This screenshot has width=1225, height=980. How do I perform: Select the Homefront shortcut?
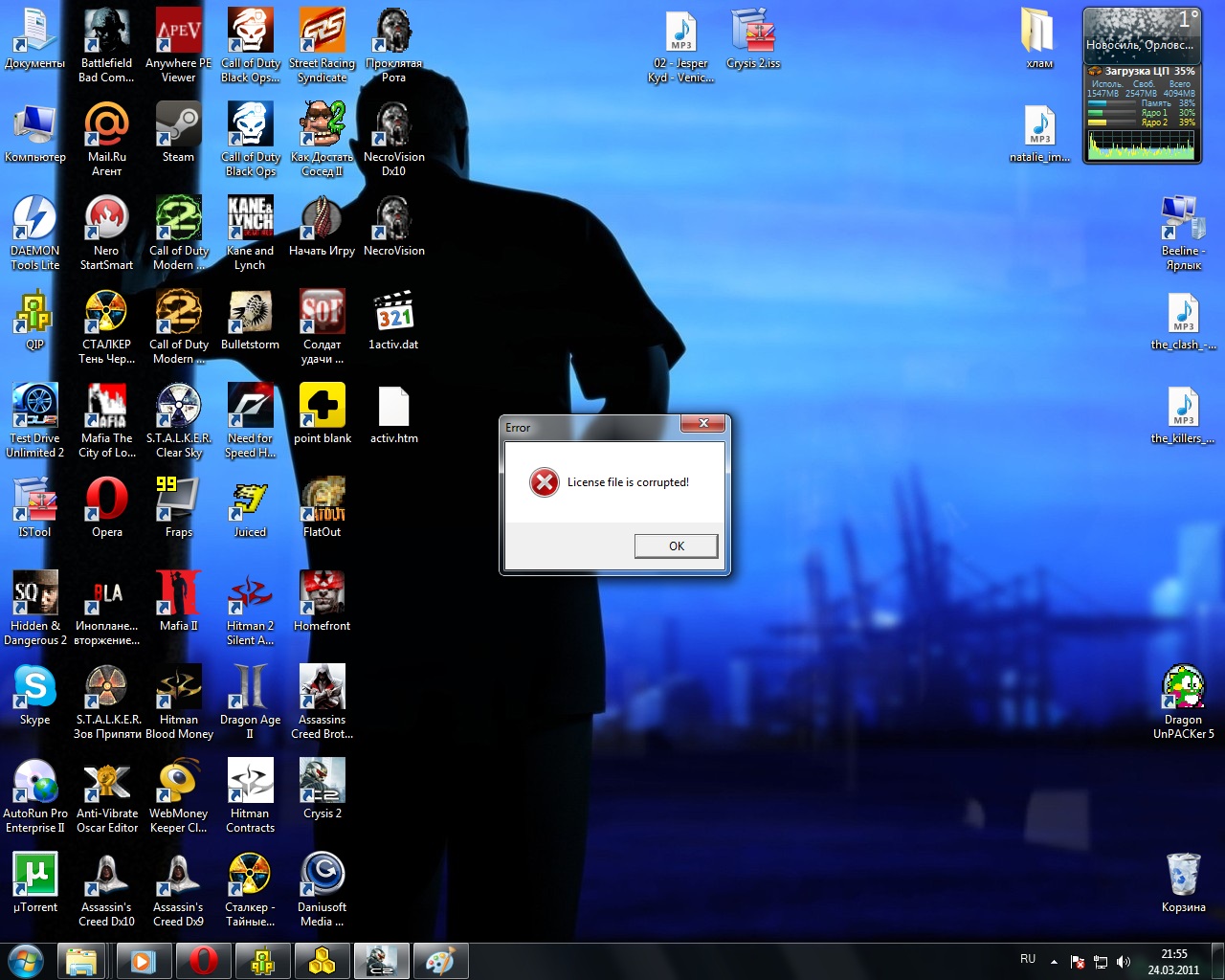pyautogui.click(x=322, y=601)
